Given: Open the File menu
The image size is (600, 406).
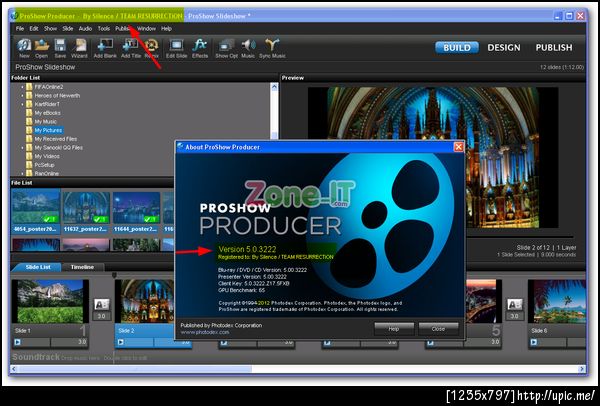Looking at the screenshot, I should [20, 29].
